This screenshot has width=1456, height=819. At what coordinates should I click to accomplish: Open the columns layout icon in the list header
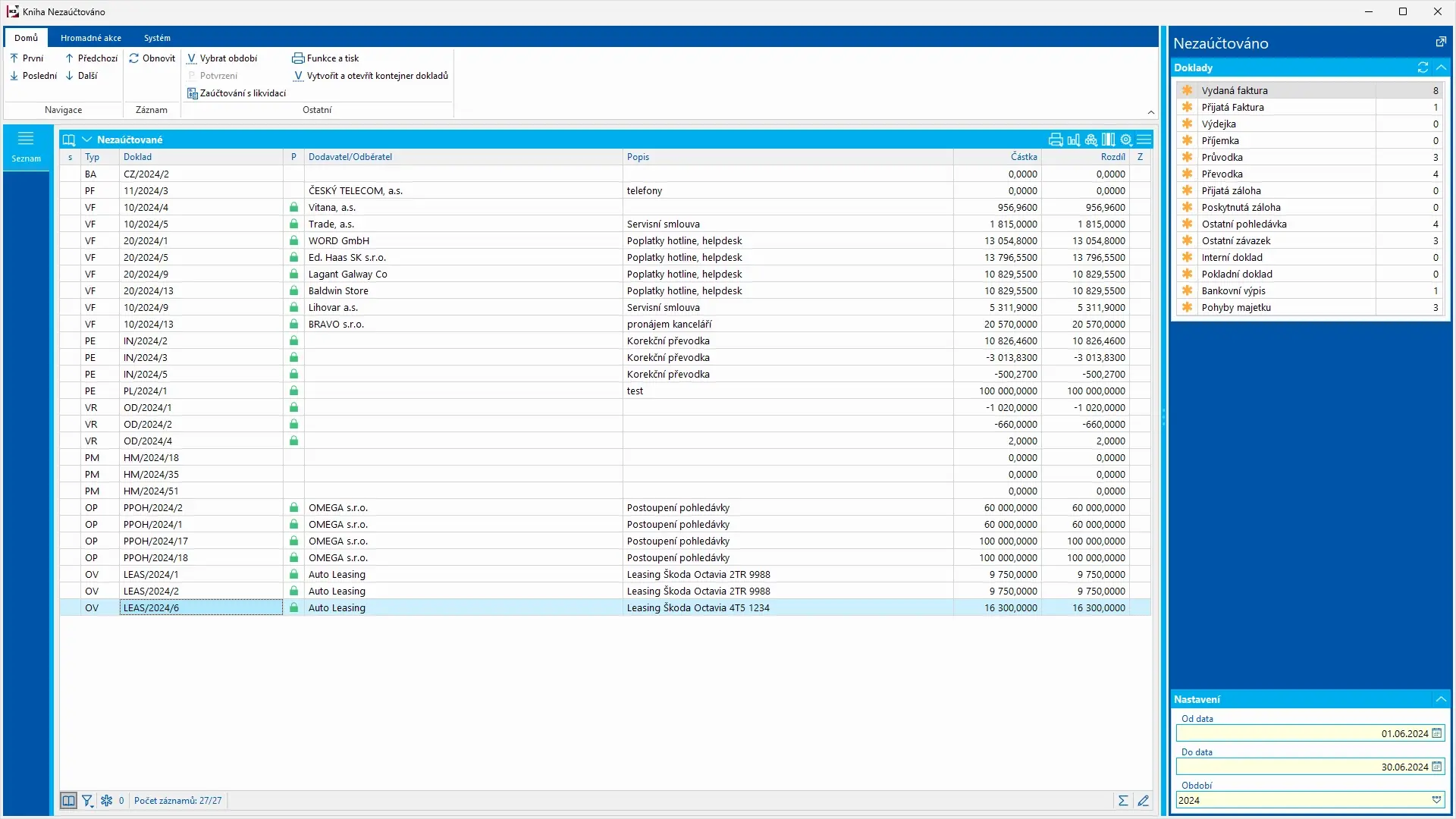(x=1108, y=140)
